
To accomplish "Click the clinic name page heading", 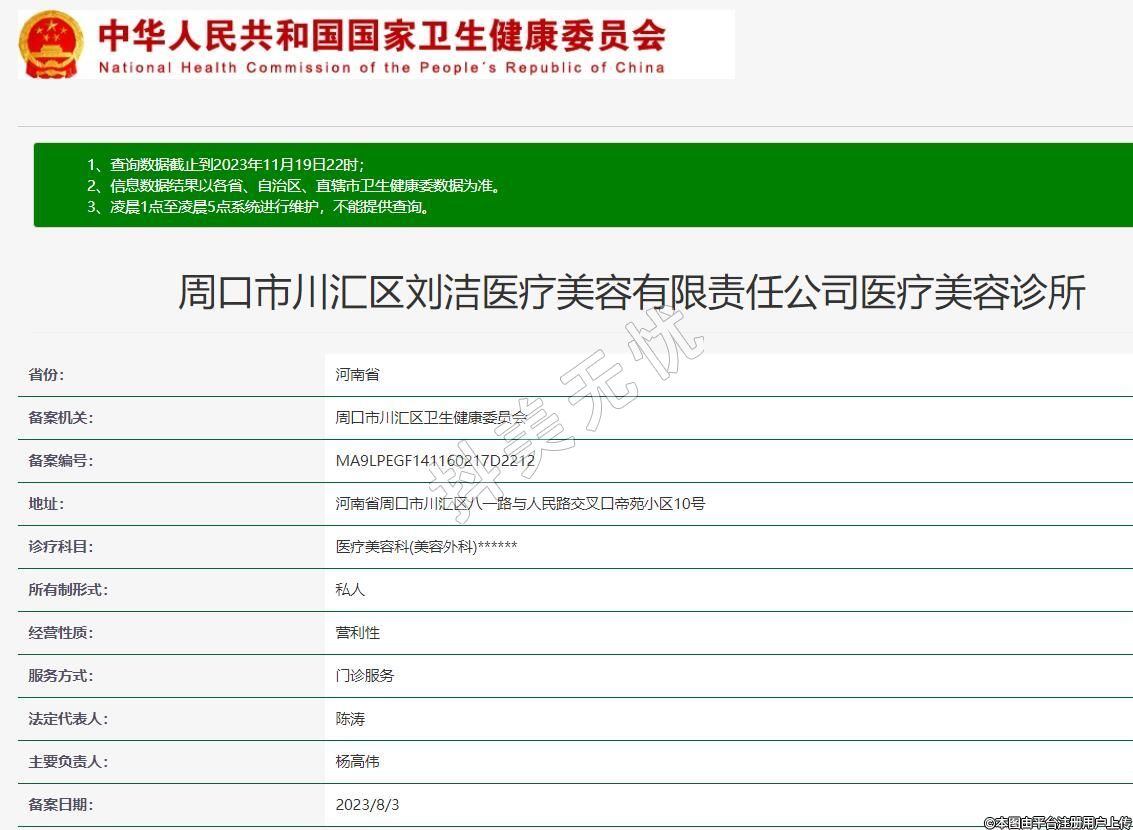I will click(x=631, y=293).
